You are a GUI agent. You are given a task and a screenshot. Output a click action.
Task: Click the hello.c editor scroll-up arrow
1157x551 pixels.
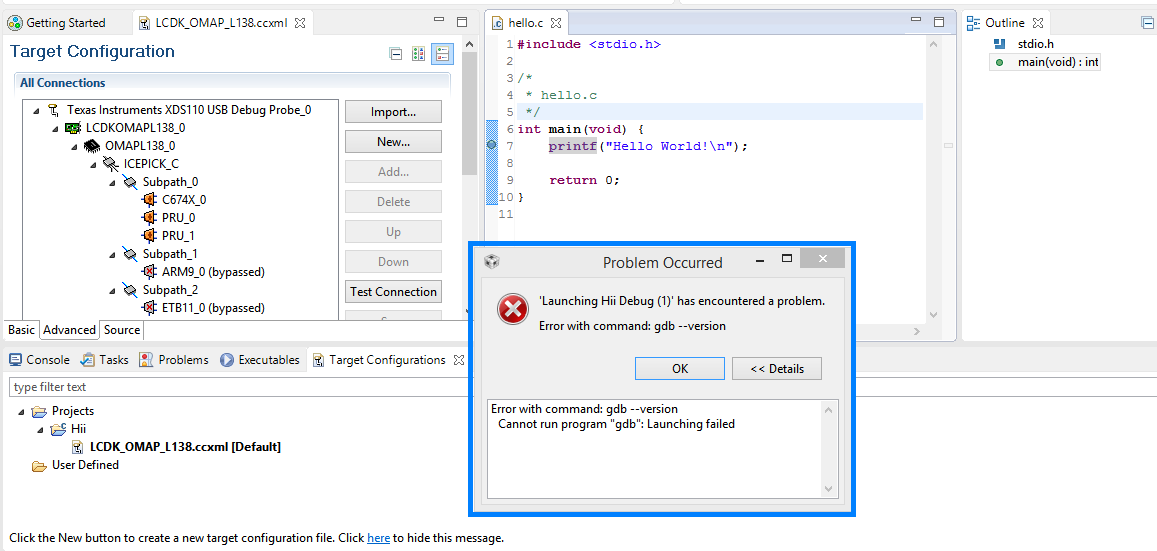click(933, 45)
